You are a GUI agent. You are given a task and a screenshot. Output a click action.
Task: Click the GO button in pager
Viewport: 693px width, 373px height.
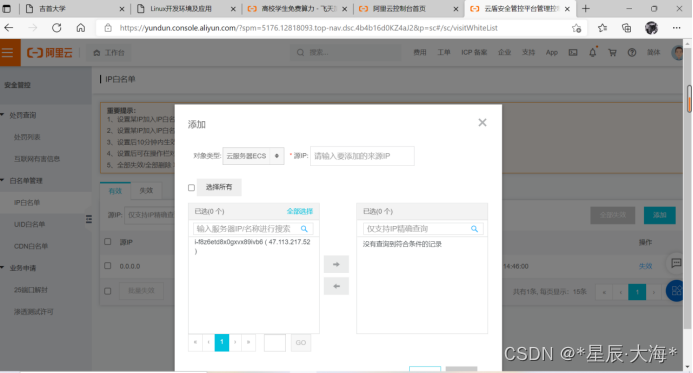point(301,343)
